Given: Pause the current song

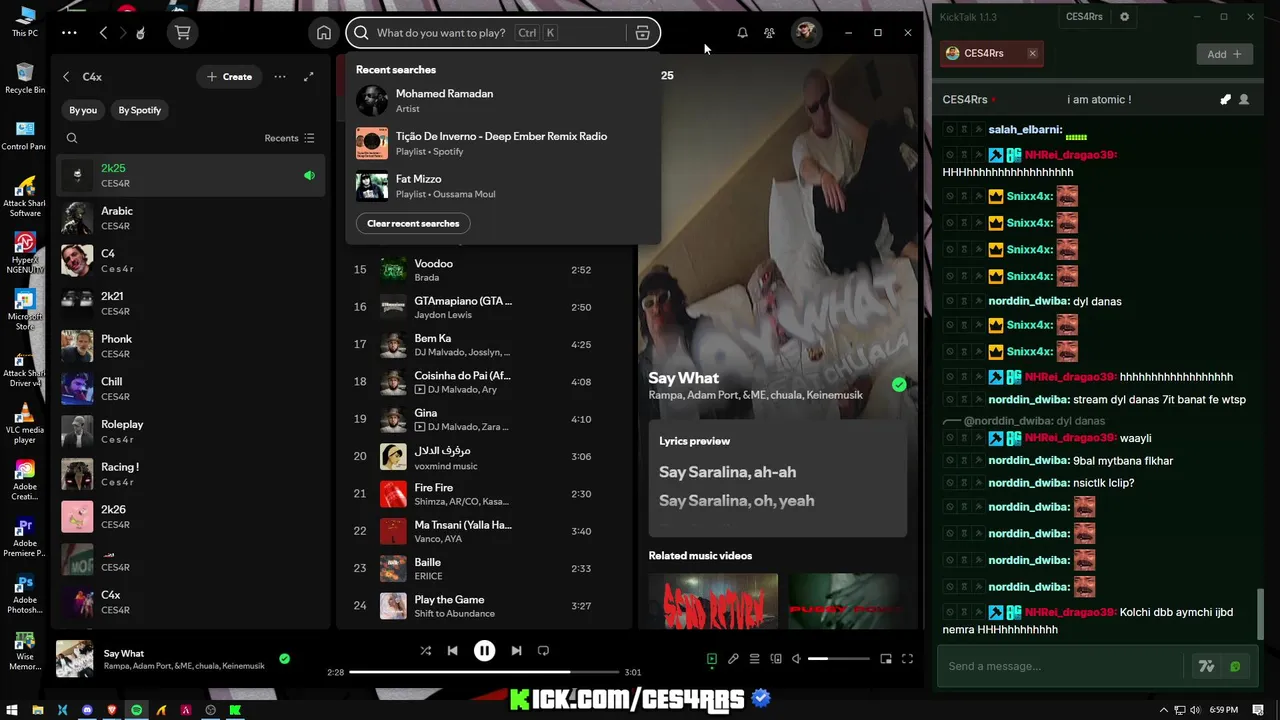Looking at the screenshot, I should [484, 651].
